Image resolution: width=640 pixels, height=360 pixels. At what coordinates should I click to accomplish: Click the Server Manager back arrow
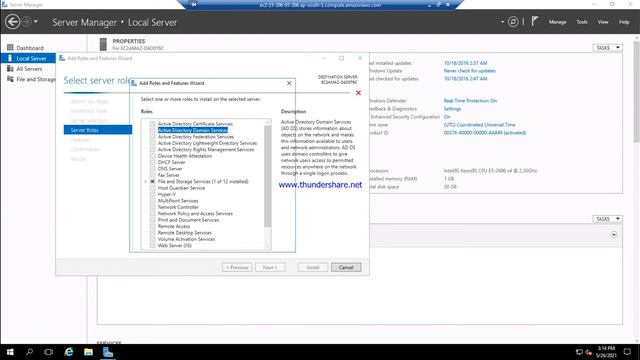(x=13, y=22)
